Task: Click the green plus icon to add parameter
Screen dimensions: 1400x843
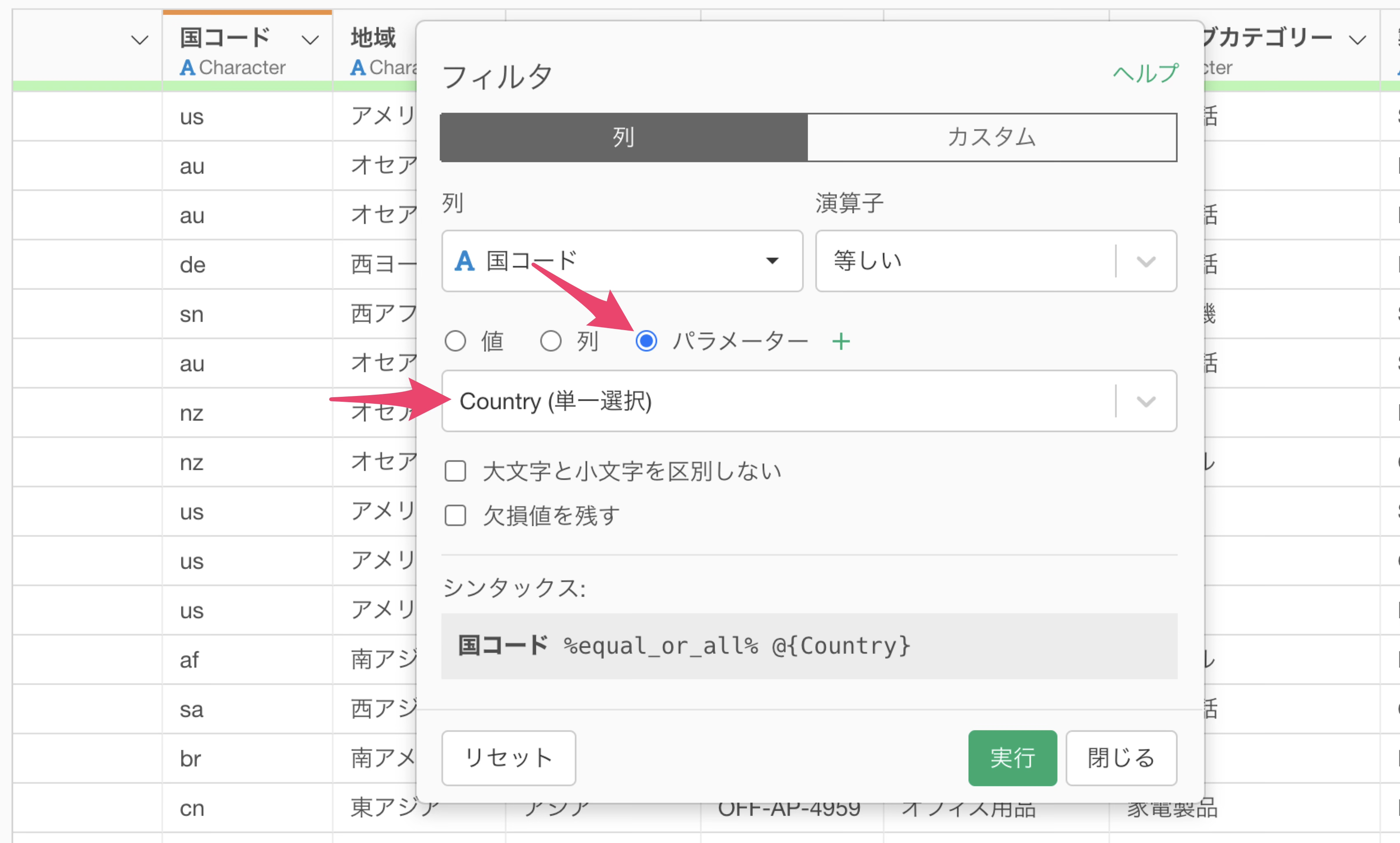Action: pos(841,341)
